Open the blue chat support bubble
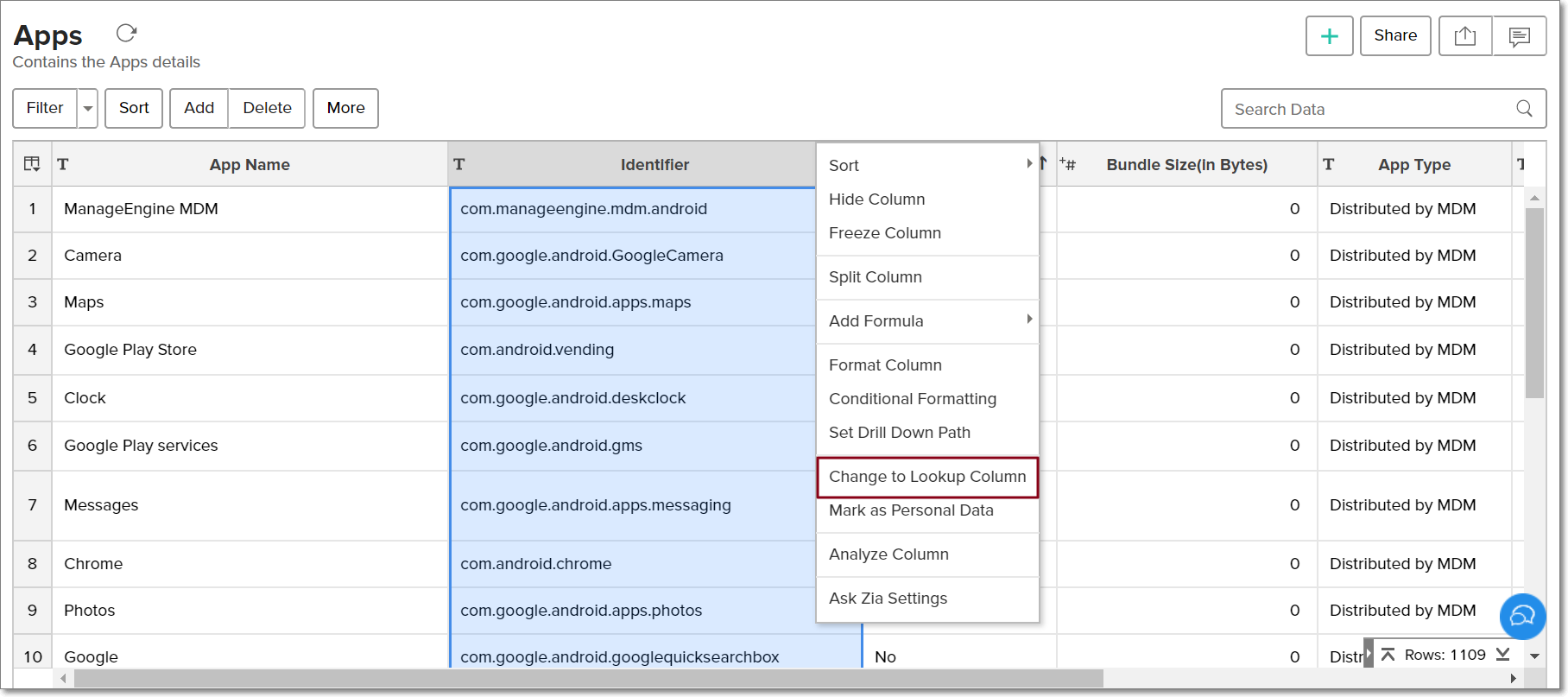1568x697 pixels. pyautogui.click(x=1521, y=616)
